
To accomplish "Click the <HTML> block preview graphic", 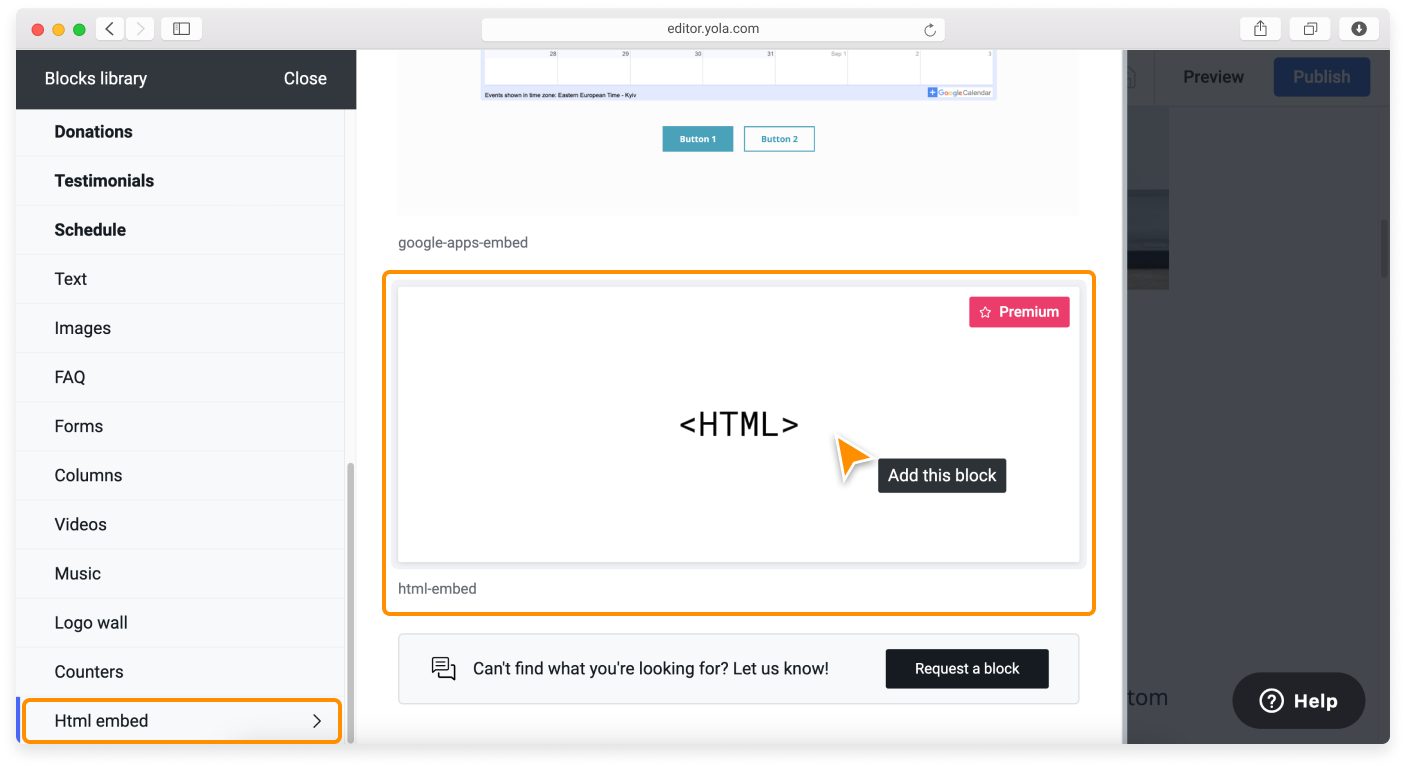I will pos(739,423).
